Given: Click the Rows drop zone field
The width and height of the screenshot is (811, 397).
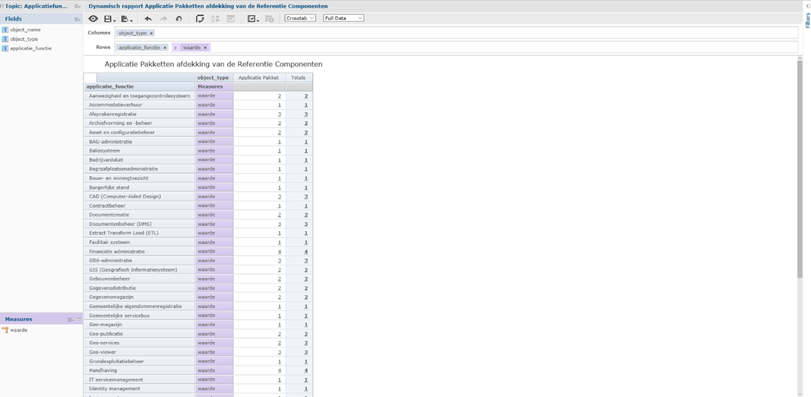Looking at the screenshot, I should click(456, 47).
